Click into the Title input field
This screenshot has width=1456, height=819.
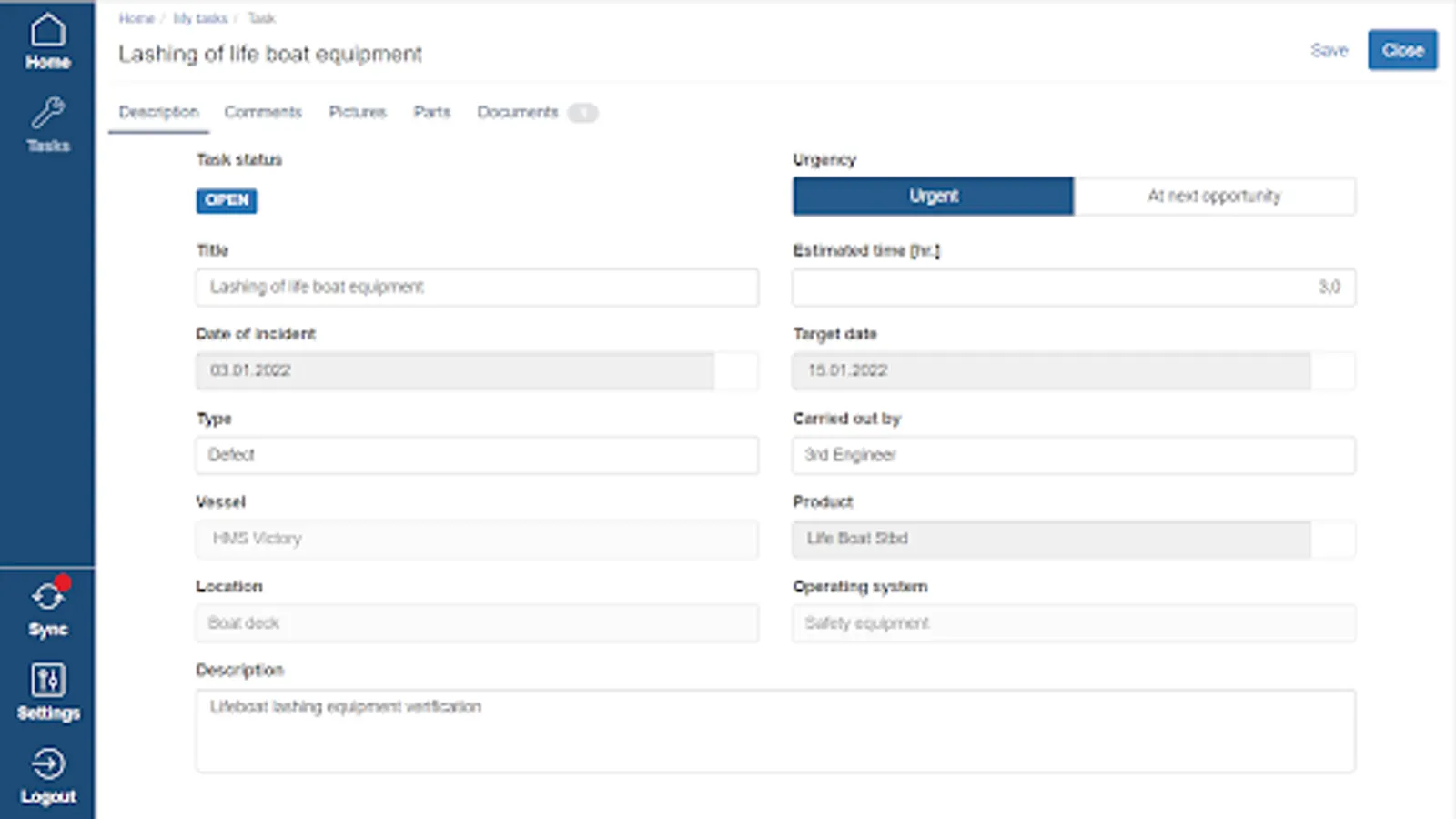coord(477,288)
